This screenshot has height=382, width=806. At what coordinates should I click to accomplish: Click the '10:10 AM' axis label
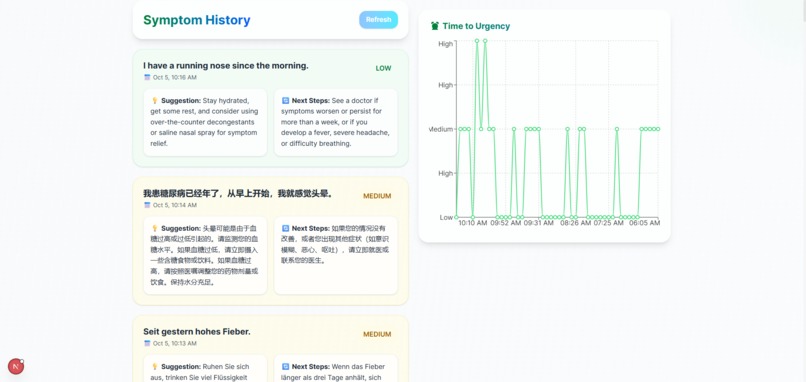472,223
